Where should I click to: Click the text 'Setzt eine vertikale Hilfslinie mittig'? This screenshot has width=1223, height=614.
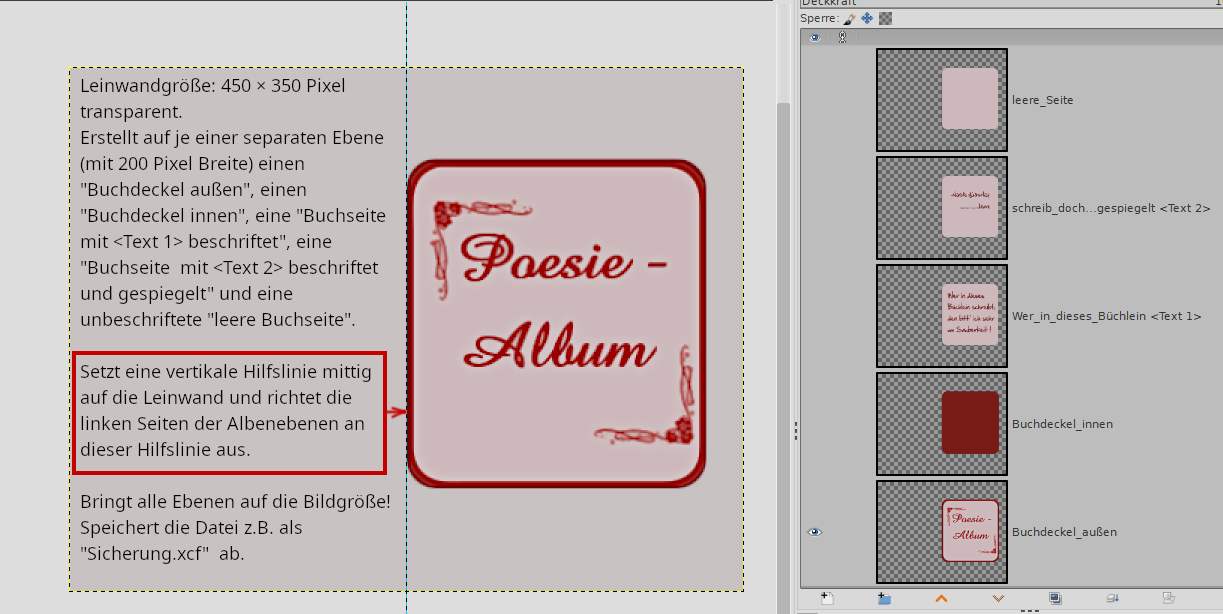tap(226, 372)
